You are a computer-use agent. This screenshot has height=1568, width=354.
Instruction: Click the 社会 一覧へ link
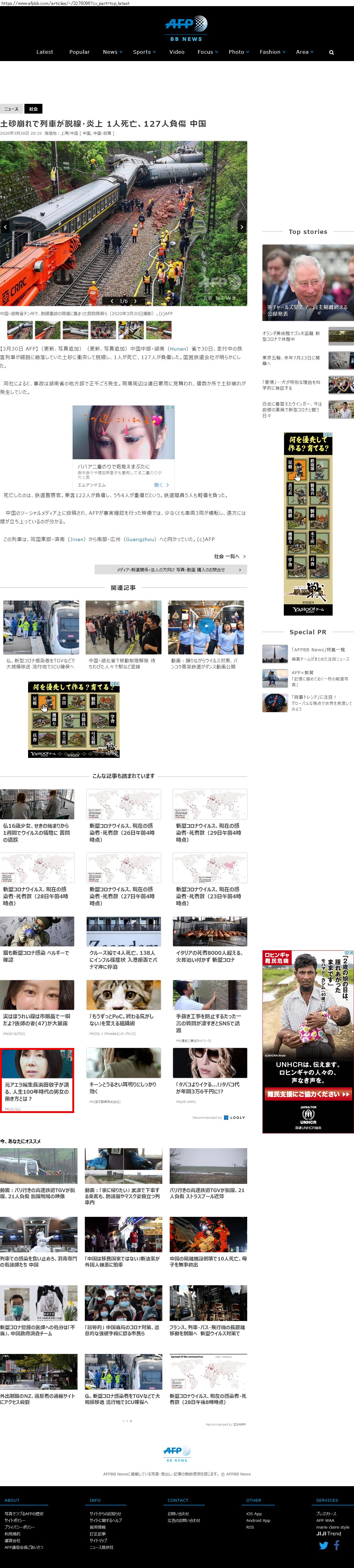(229, 556)
